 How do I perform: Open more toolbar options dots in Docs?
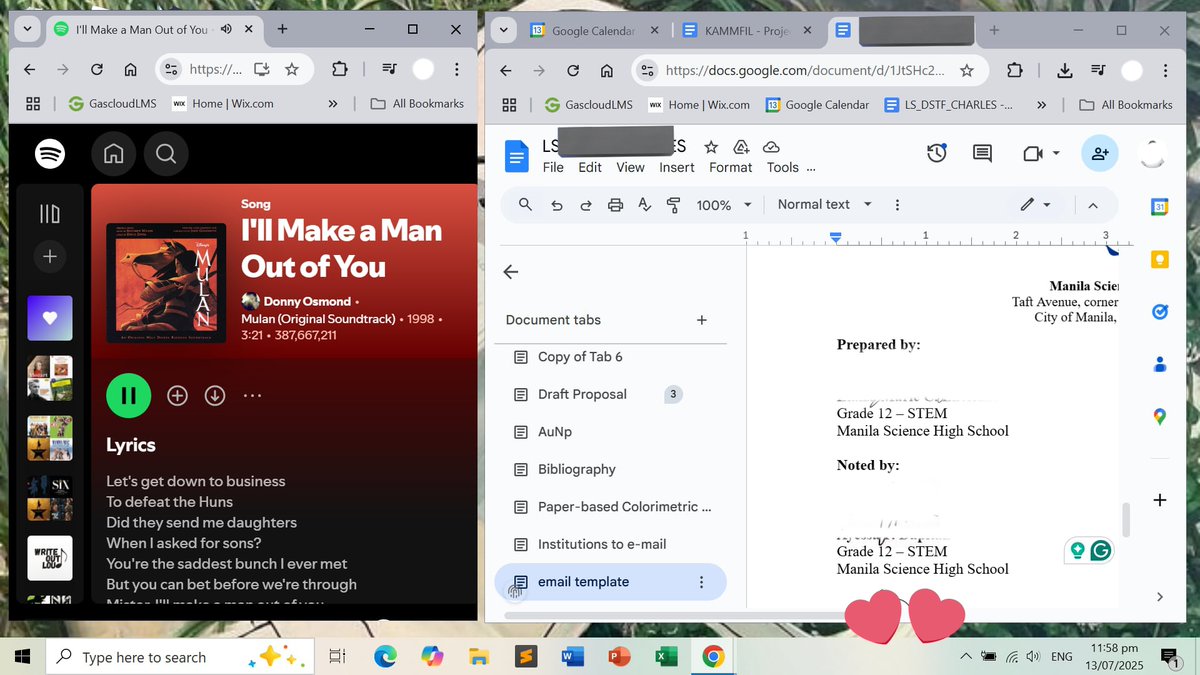pos(897,205)
